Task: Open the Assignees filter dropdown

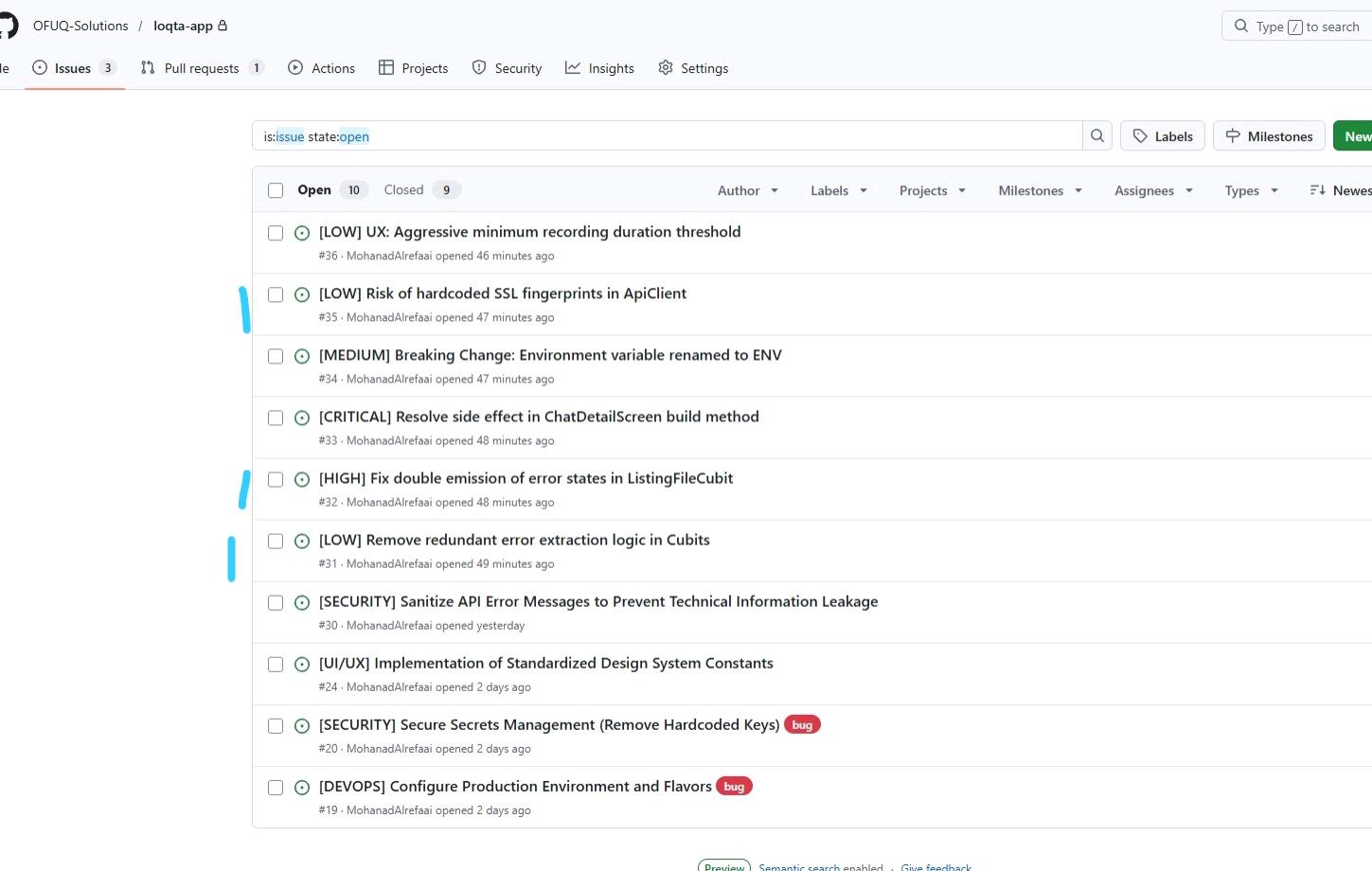Action: coord(1152,190)
